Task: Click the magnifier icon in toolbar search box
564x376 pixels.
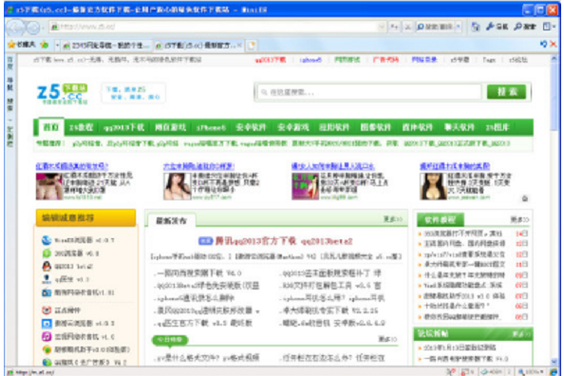Action: pos(420,27)
